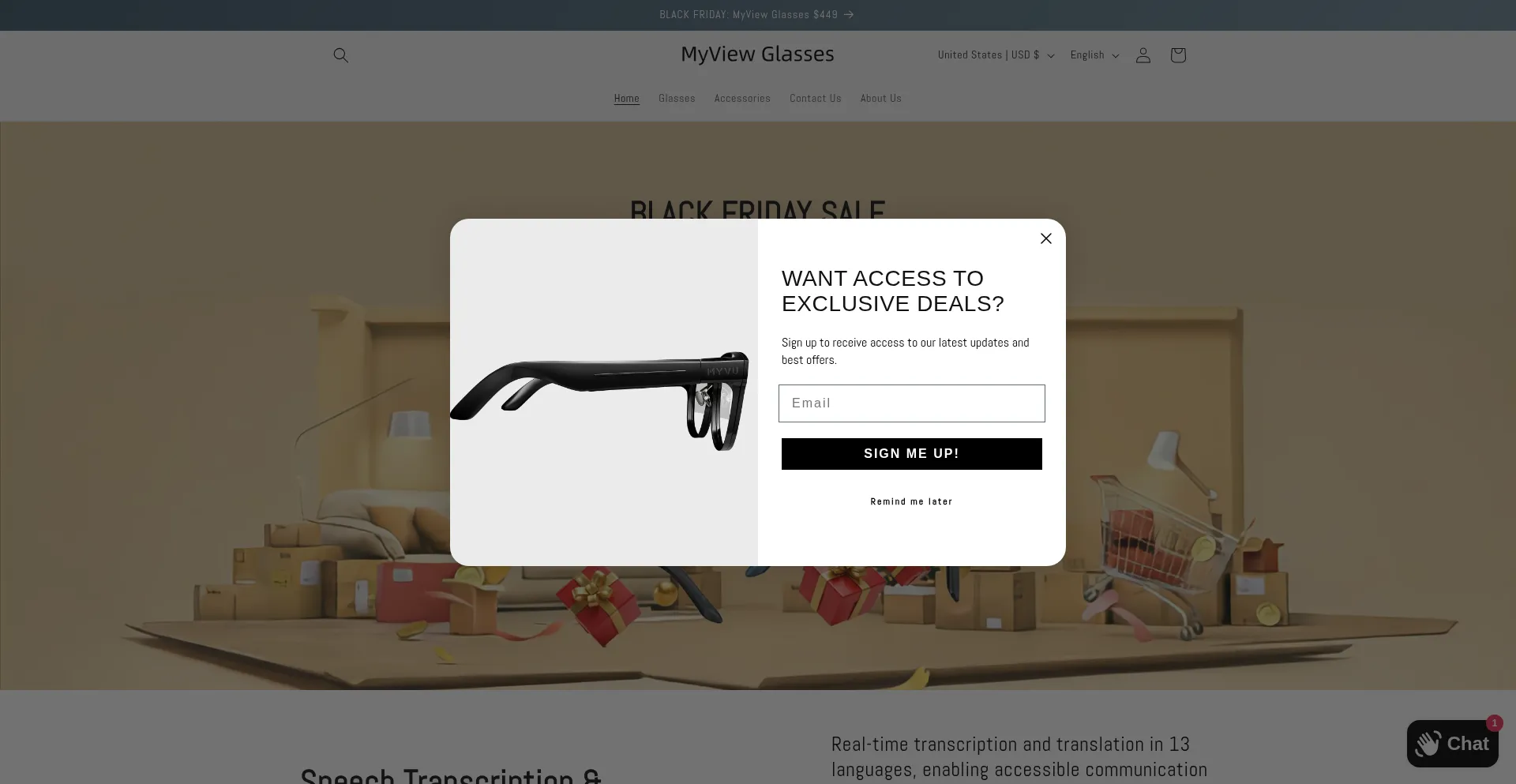
Task: Open the shopping cart icon
Action: coord(1177,55)
